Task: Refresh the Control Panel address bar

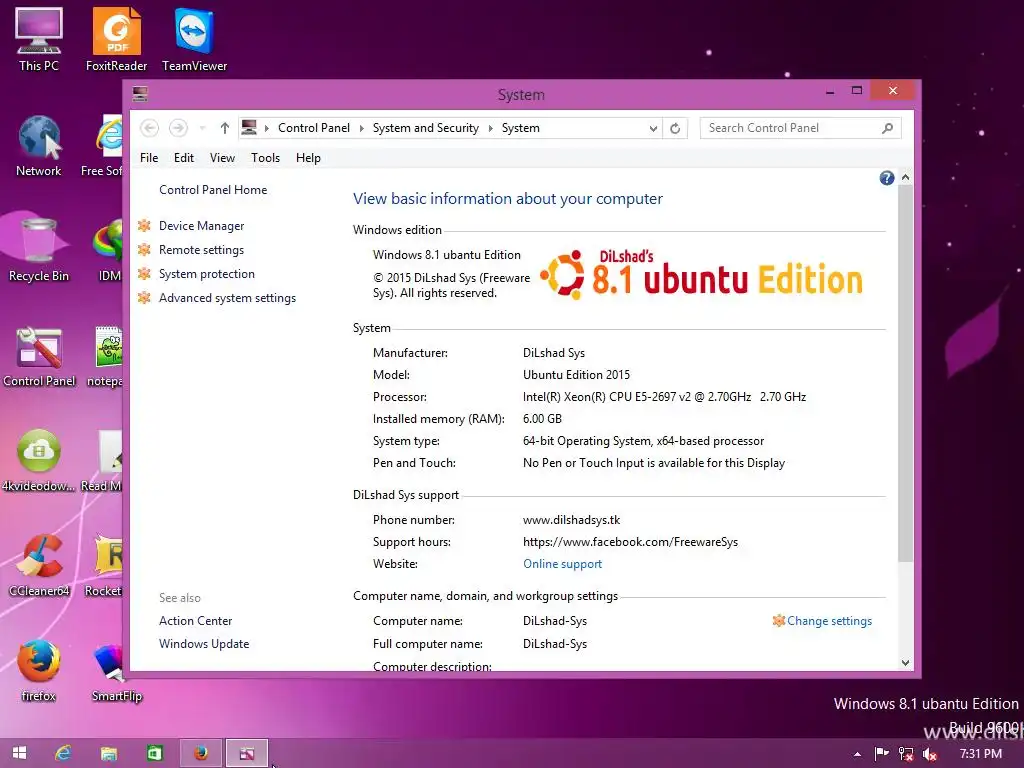Action: (675, 128)
